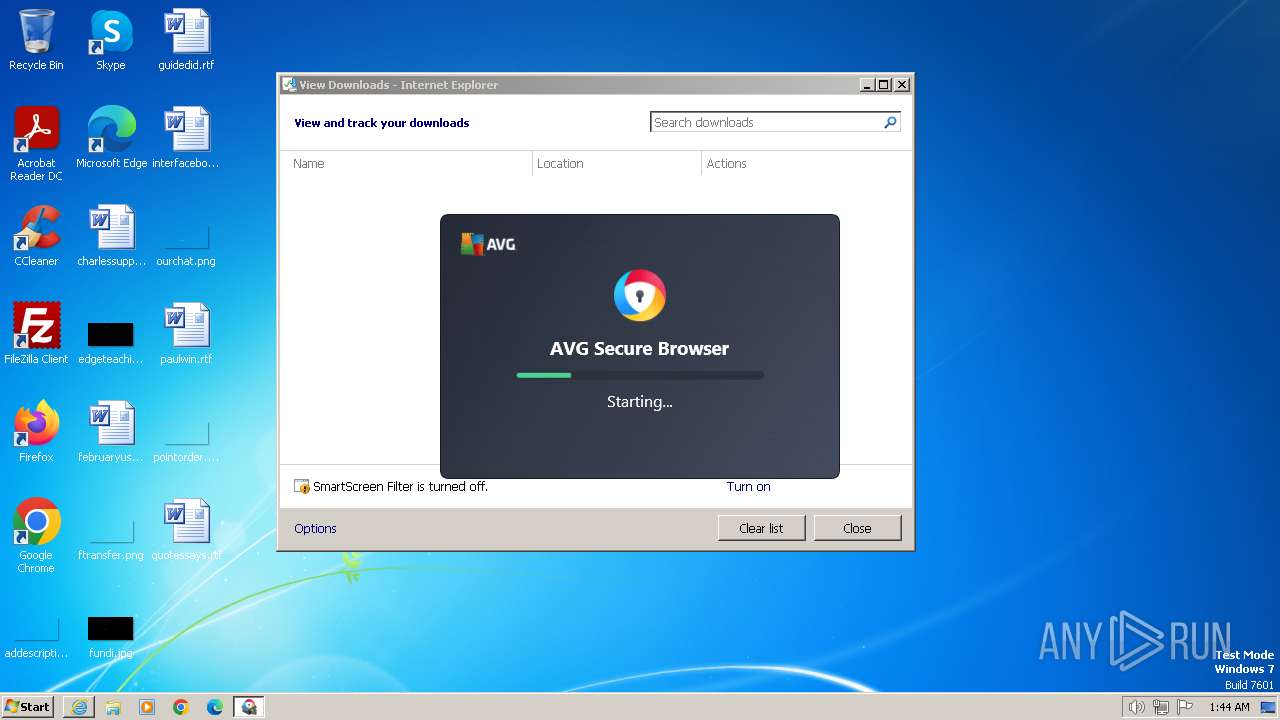Turn on SmartScreen Filter link
This screenshot has height=720, width=1280.
coord(748,487)
